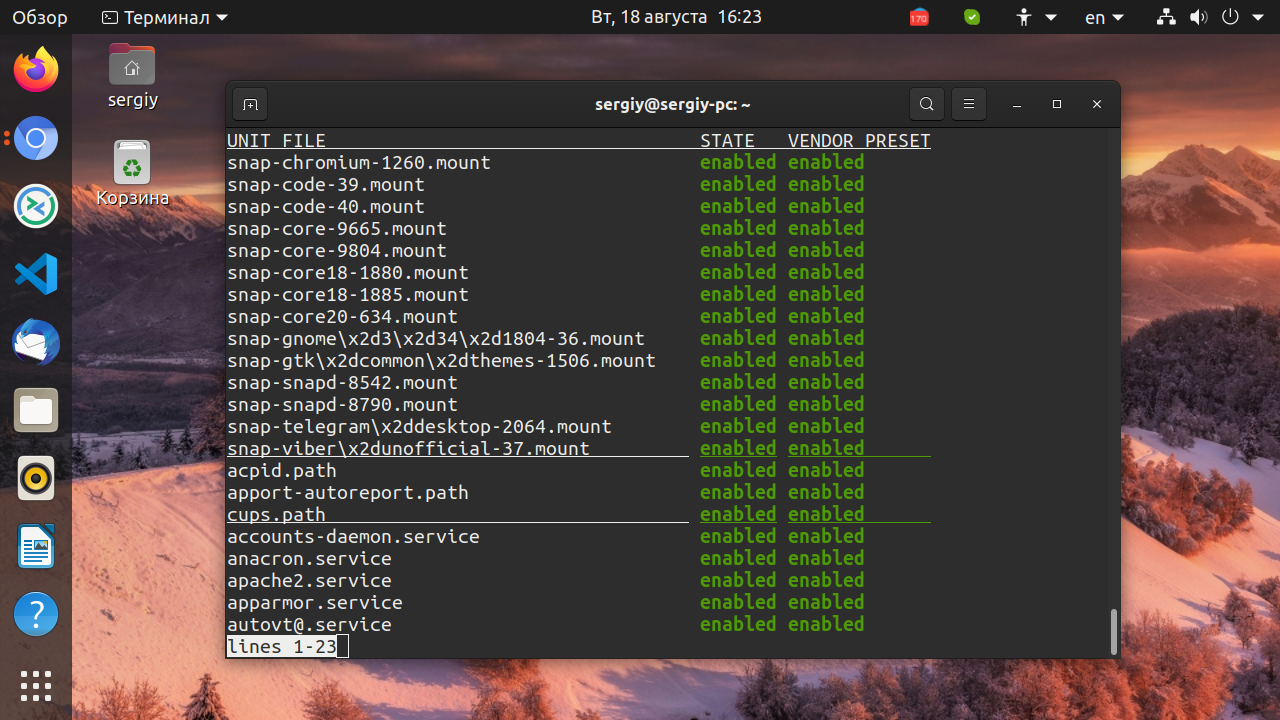Click snap-core18-1885.mount entry
This screenshot has height=720, width=1280.
348,294
